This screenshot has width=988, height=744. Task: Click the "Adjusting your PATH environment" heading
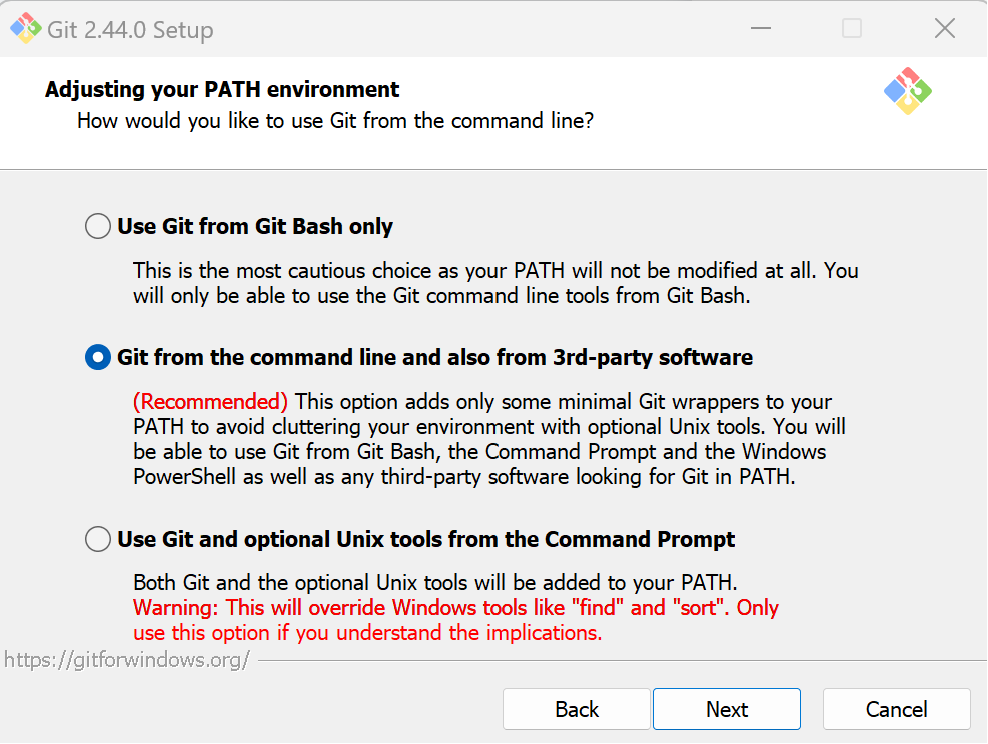(222, 89)
